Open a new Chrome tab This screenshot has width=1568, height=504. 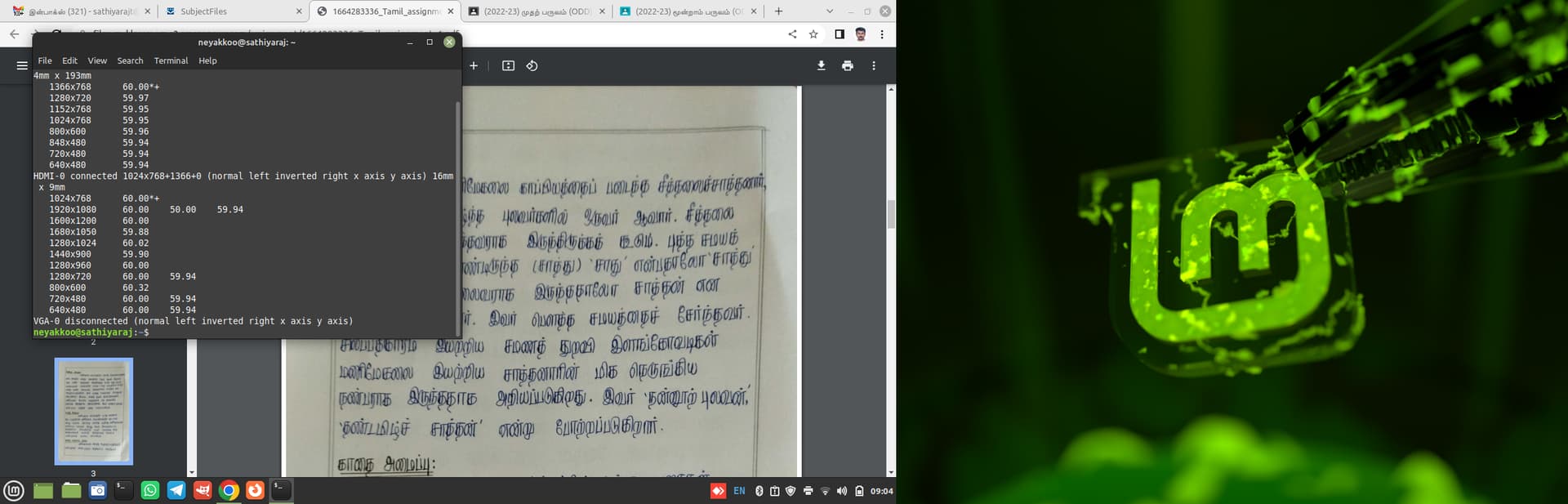click(778, 11)
